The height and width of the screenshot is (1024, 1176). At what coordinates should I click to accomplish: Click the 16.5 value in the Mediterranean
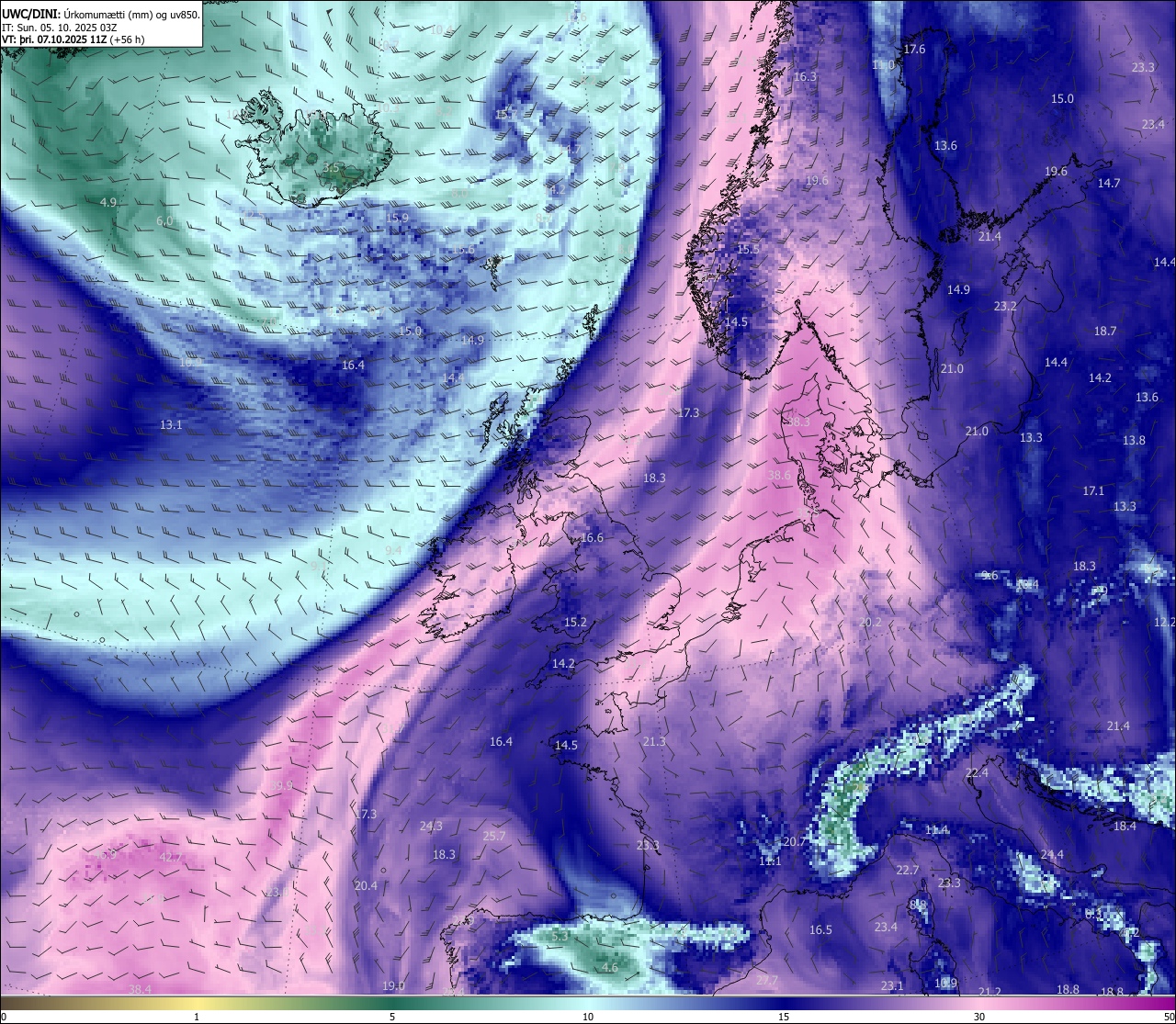pos(820,930)
